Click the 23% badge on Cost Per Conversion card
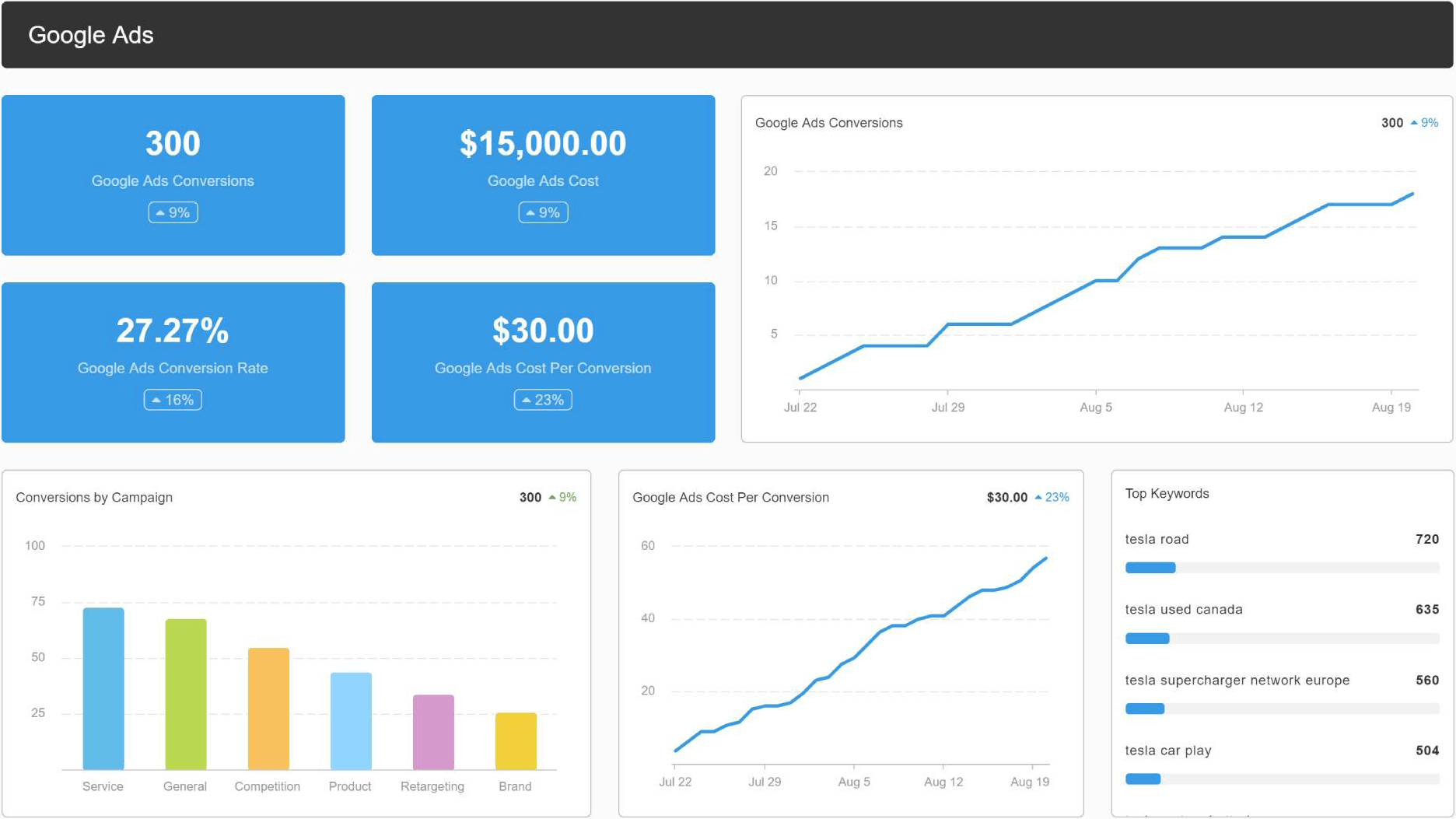 [x=543, y=399]
